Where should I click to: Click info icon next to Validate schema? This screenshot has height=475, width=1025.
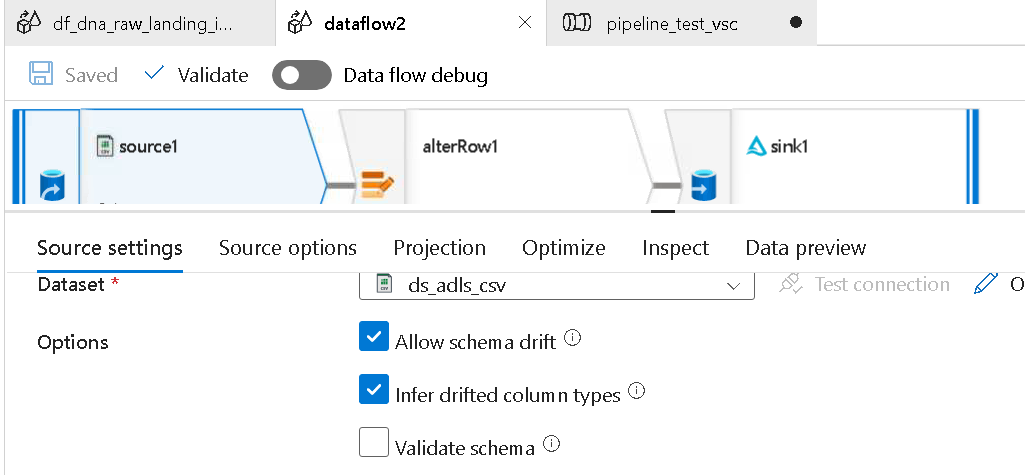552,444
